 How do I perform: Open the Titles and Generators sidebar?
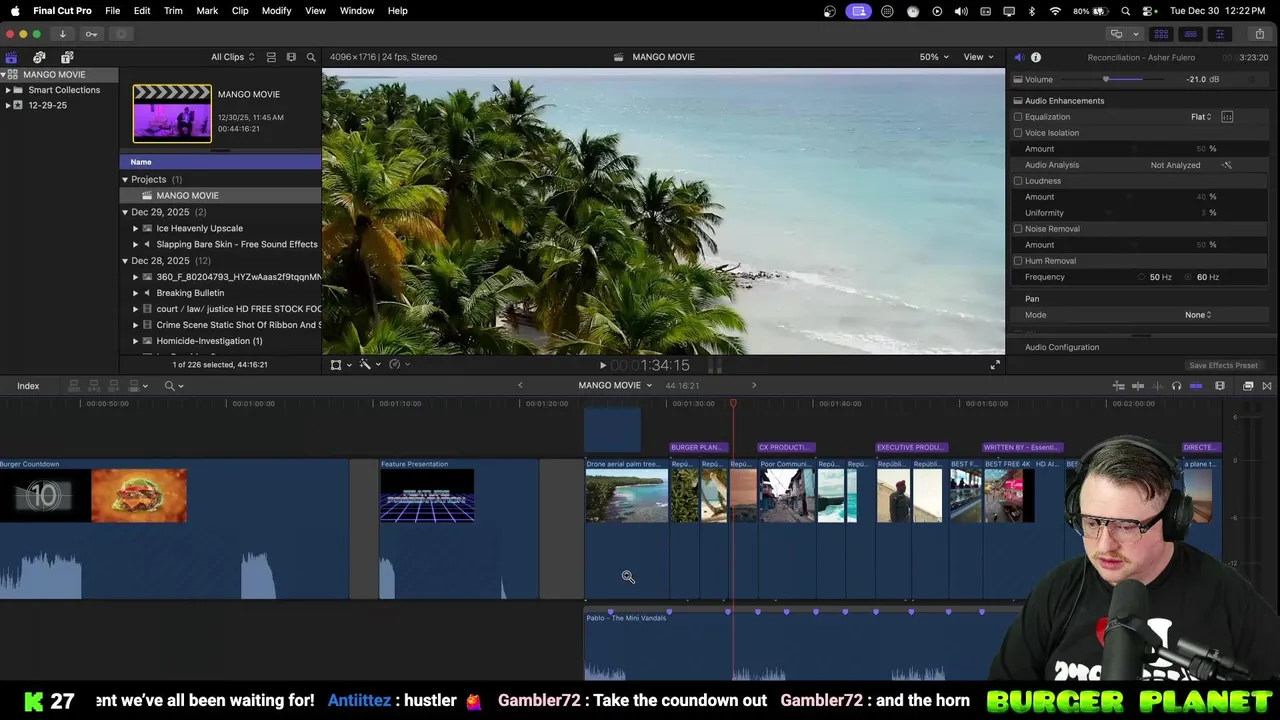pos(67,57)
